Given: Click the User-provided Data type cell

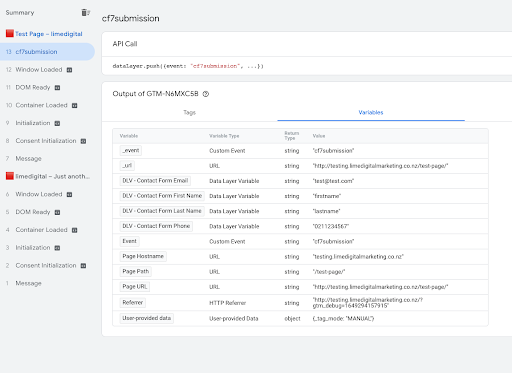Looking at the screenshot, I should [234, 319].
